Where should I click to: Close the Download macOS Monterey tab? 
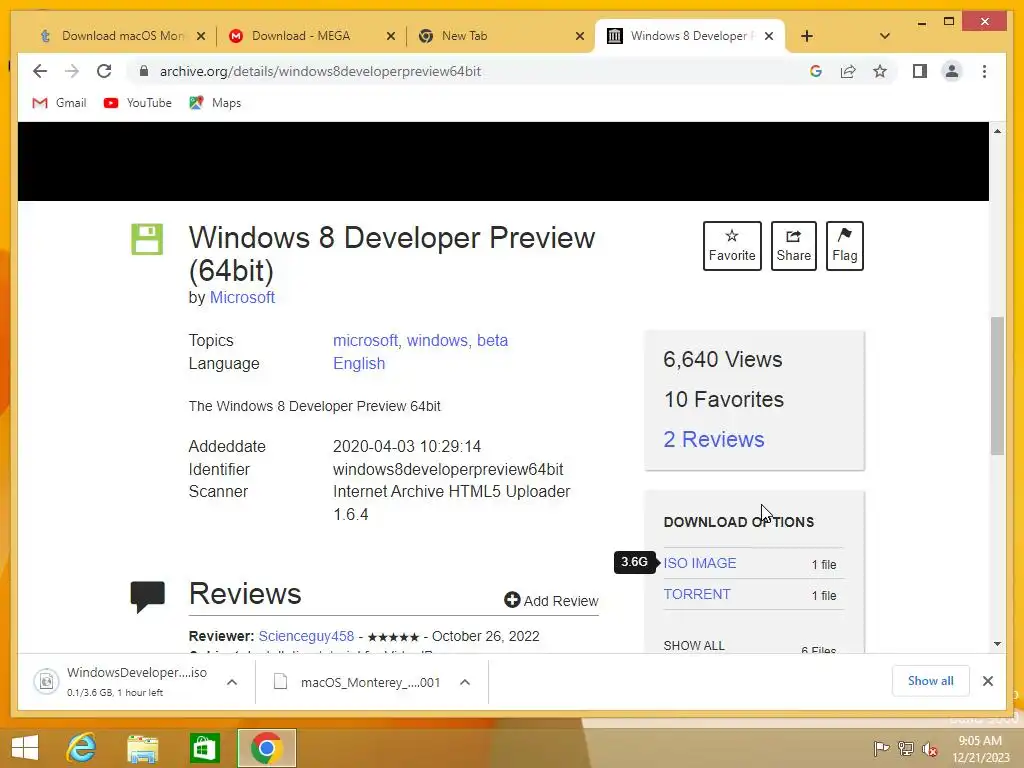point(201,36)
